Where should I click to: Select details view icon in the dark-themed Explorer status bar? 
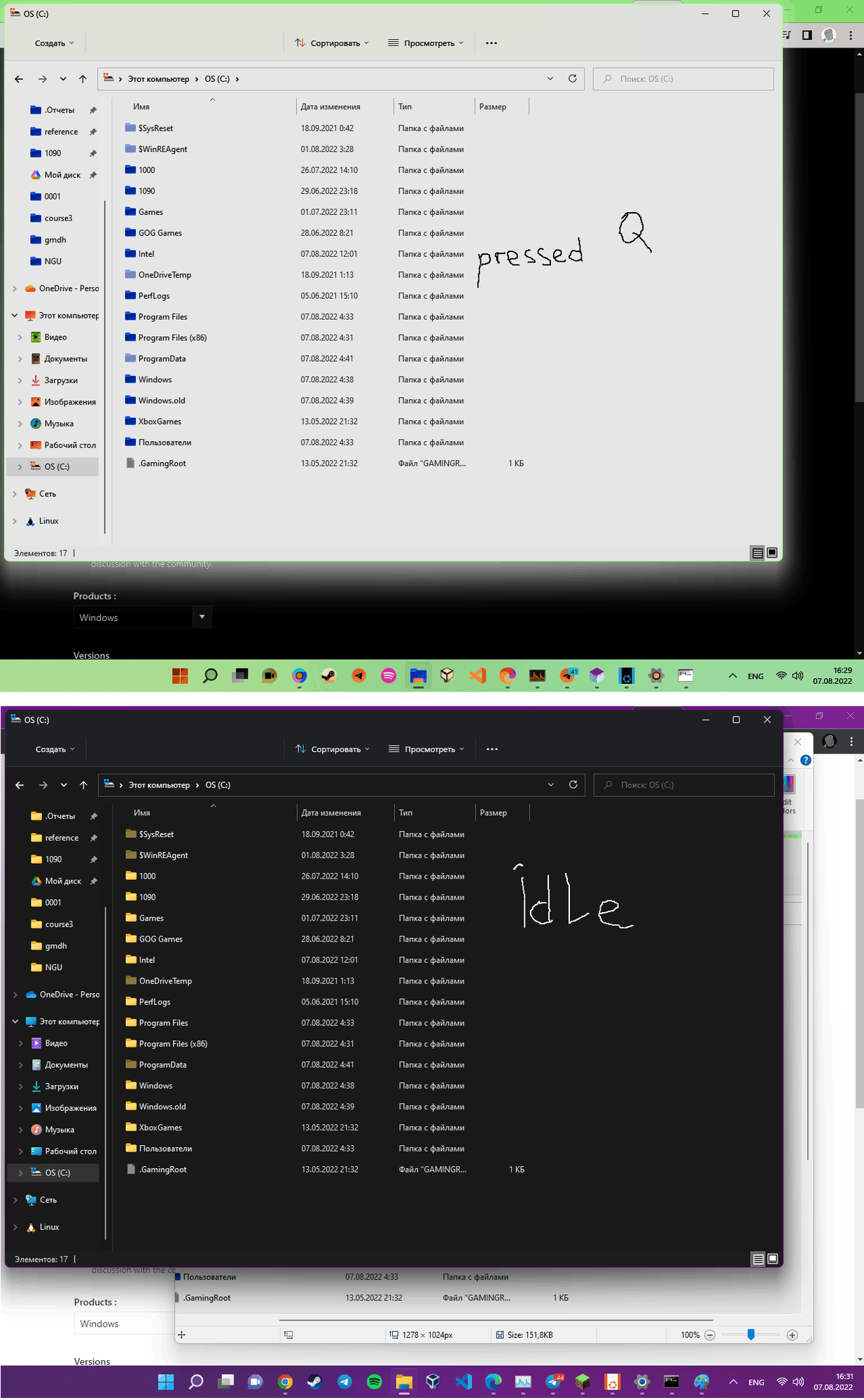(758, 1259)
